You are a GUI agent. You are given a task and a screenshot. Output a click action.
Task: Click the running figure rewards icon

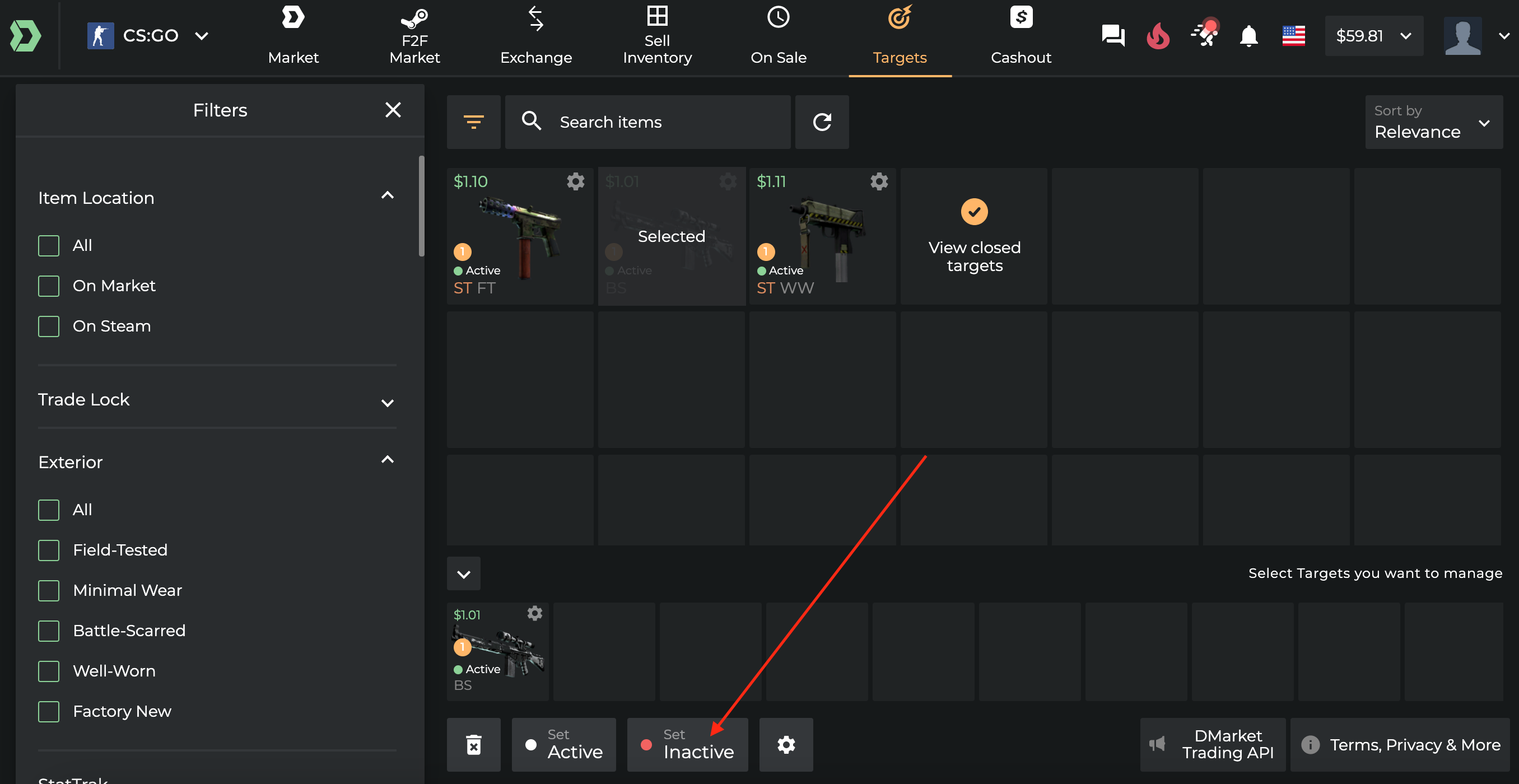click(1204, 34)
